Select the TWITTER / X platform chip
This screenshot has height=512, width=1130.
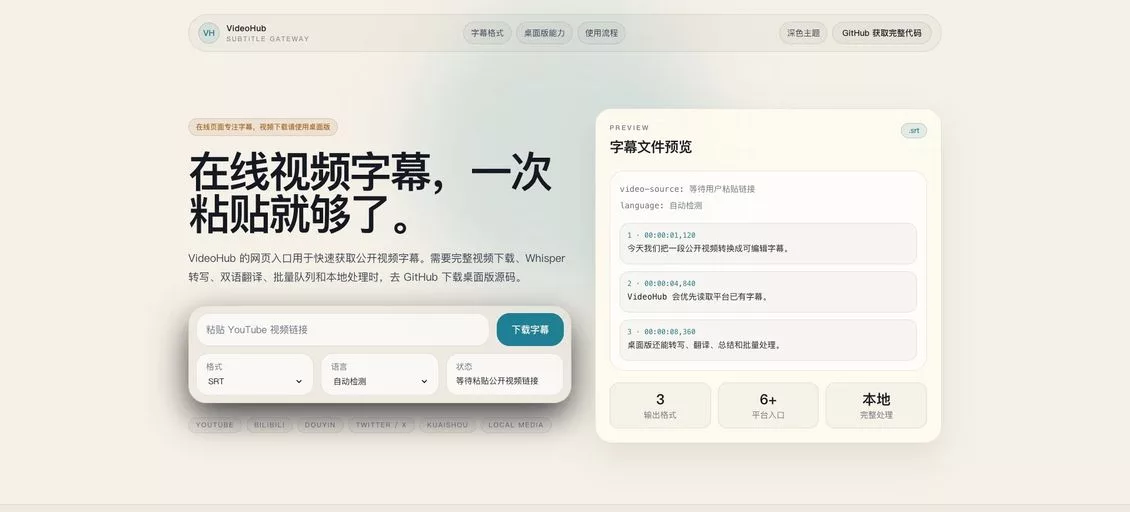pyautogui.click(x=381, y=425)
